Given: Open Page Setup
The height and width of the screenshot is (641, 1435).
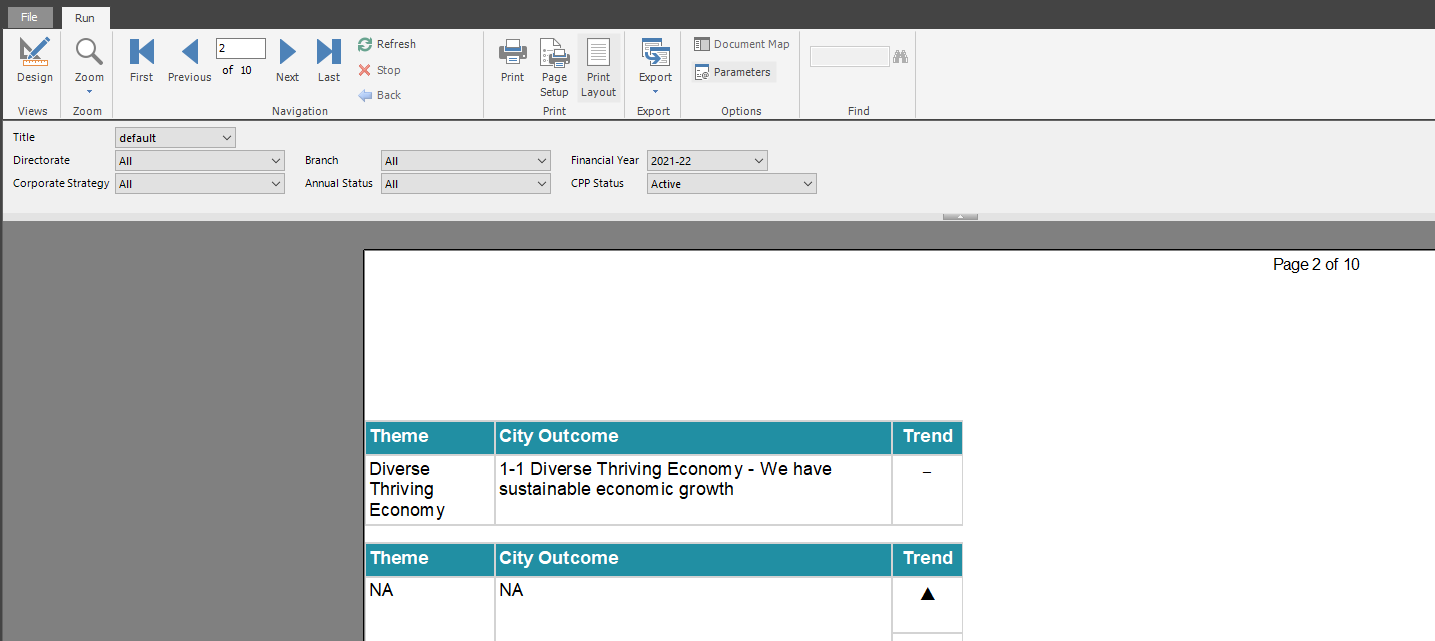Looking at the screenshot, I should [x=554, y=68].
